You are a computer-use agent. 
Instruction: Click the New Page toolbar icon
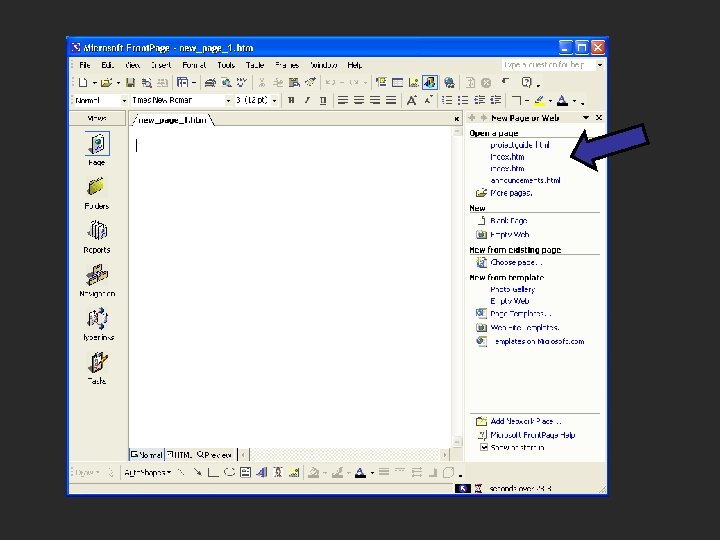pyautogui.click(x=83, y=83)
